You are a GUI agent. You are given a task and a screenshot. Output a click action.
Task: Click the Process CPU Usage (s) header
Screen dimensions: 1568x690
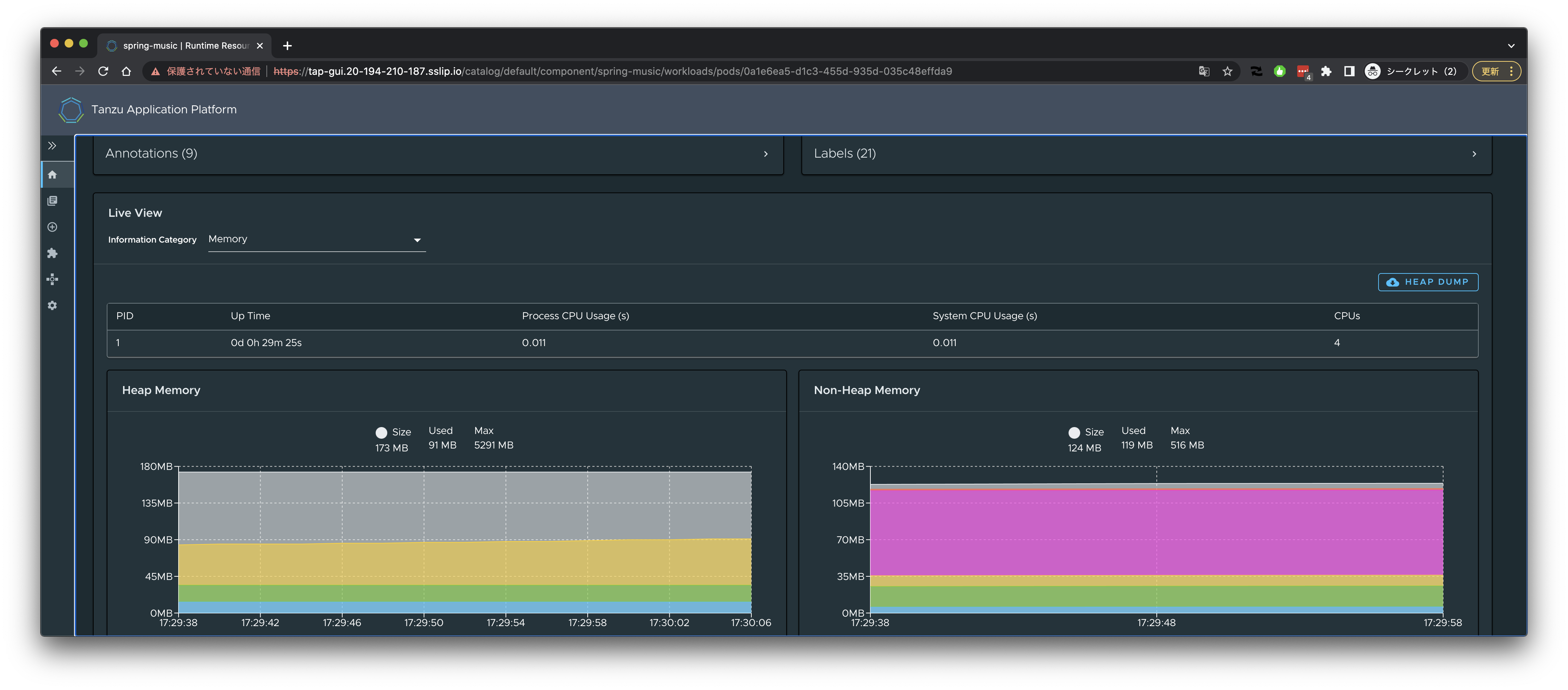click(575, 316)
